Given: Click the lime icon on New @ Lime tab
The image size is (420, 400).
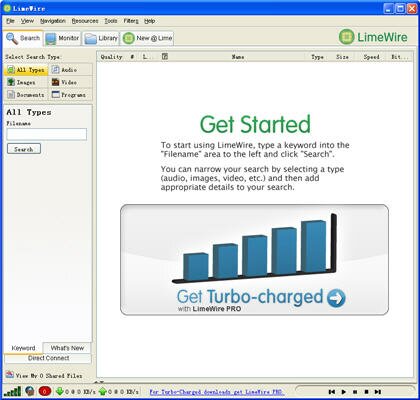Looking at the screenshot, I should click(128, 38).
